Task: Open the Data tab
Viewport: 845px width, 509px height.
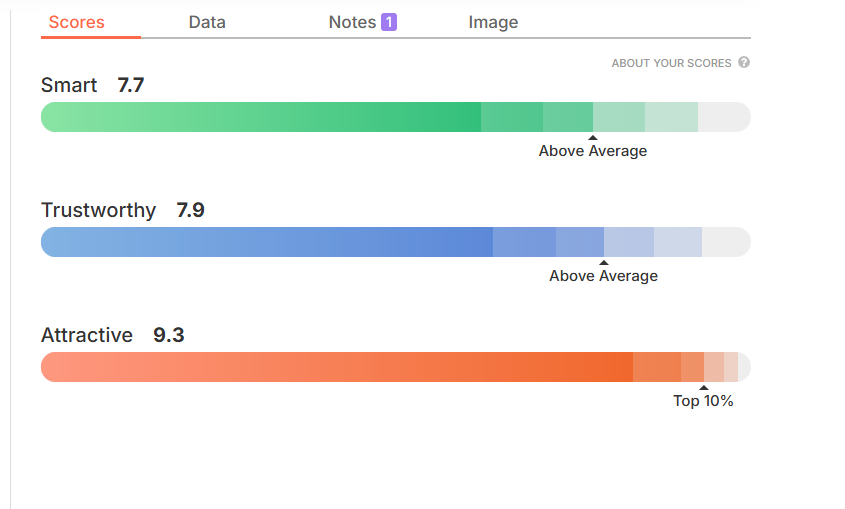Action: (207, 22)
